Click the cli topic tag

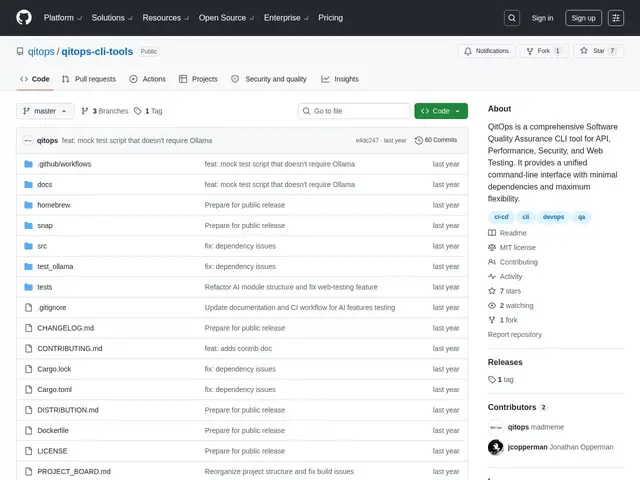[x=526, y=217]
